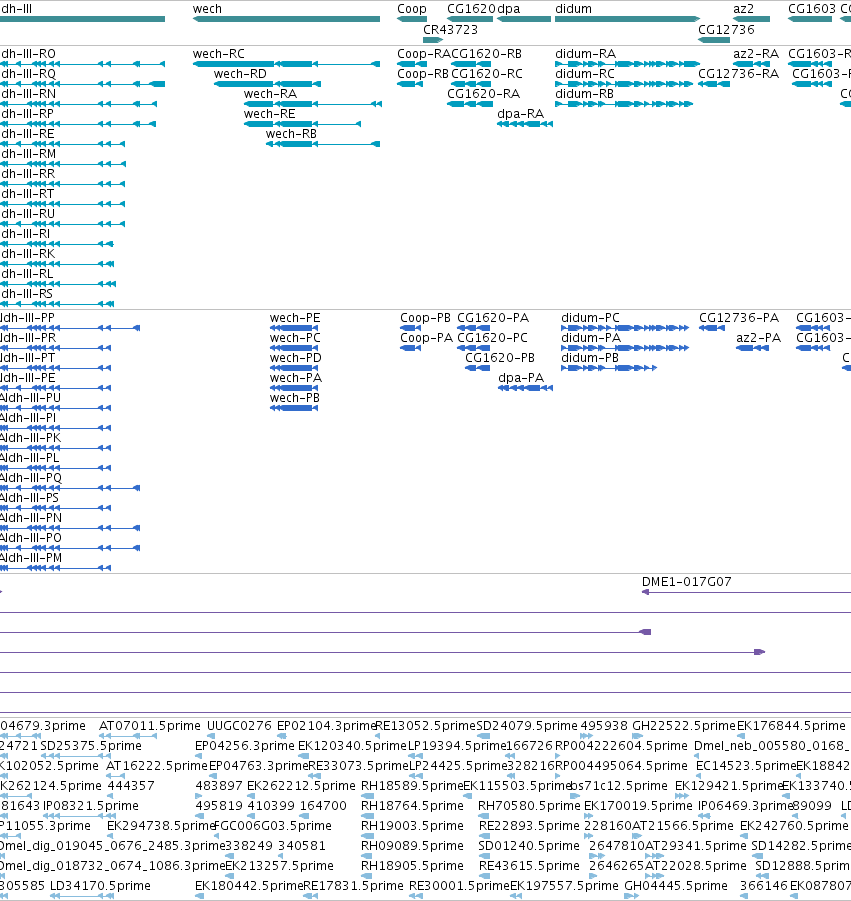Screen dimensions: 851x901
Task: Select the GH04445.5prime EST label
Action: [676, 886]
